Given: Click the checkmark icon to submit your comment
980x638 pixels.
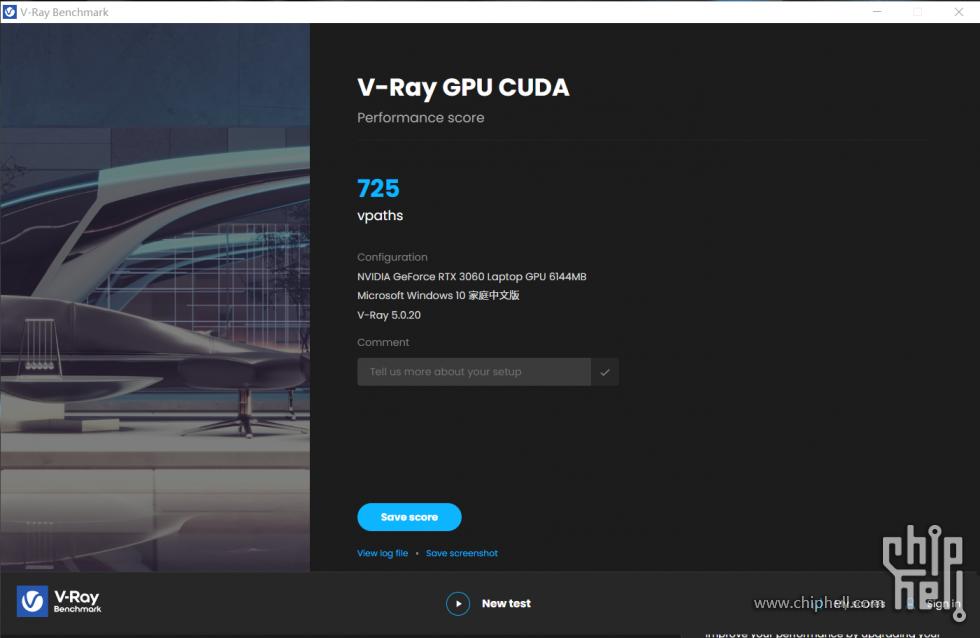Looking at the screenshot, I should click(x=606, y=371).
